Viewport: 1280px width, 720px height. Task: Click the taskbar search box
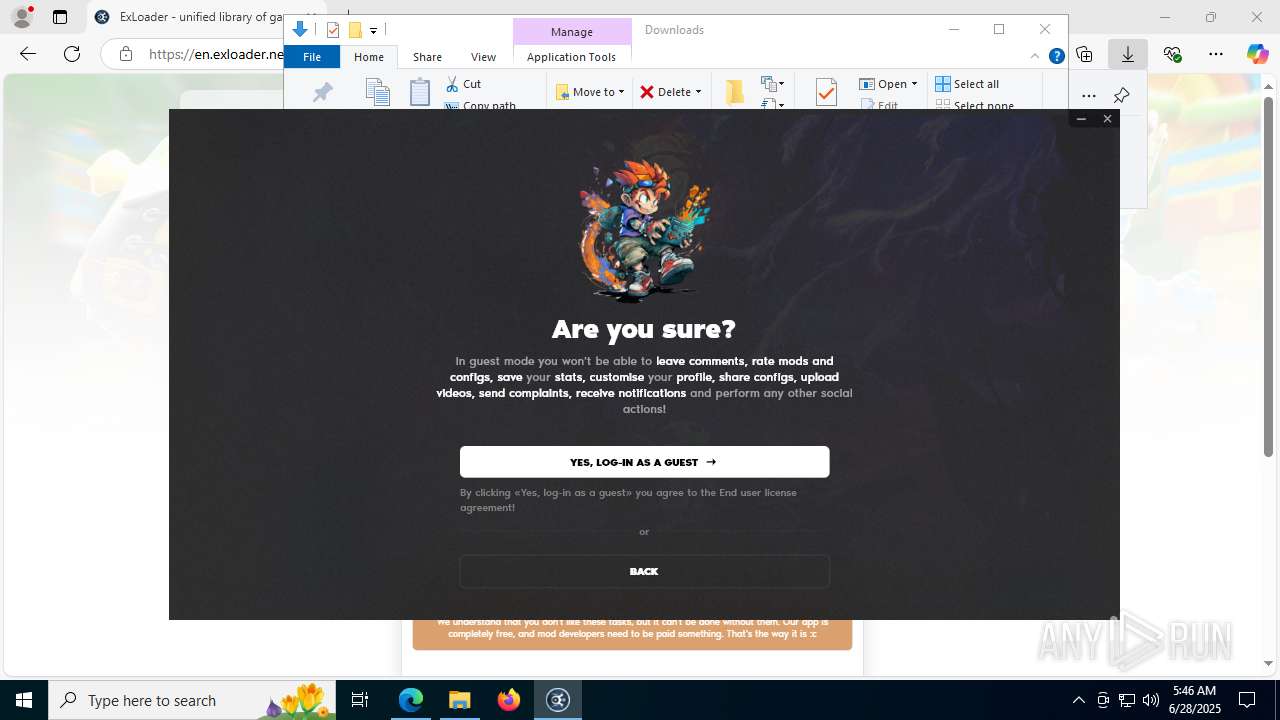coord(192,700)
